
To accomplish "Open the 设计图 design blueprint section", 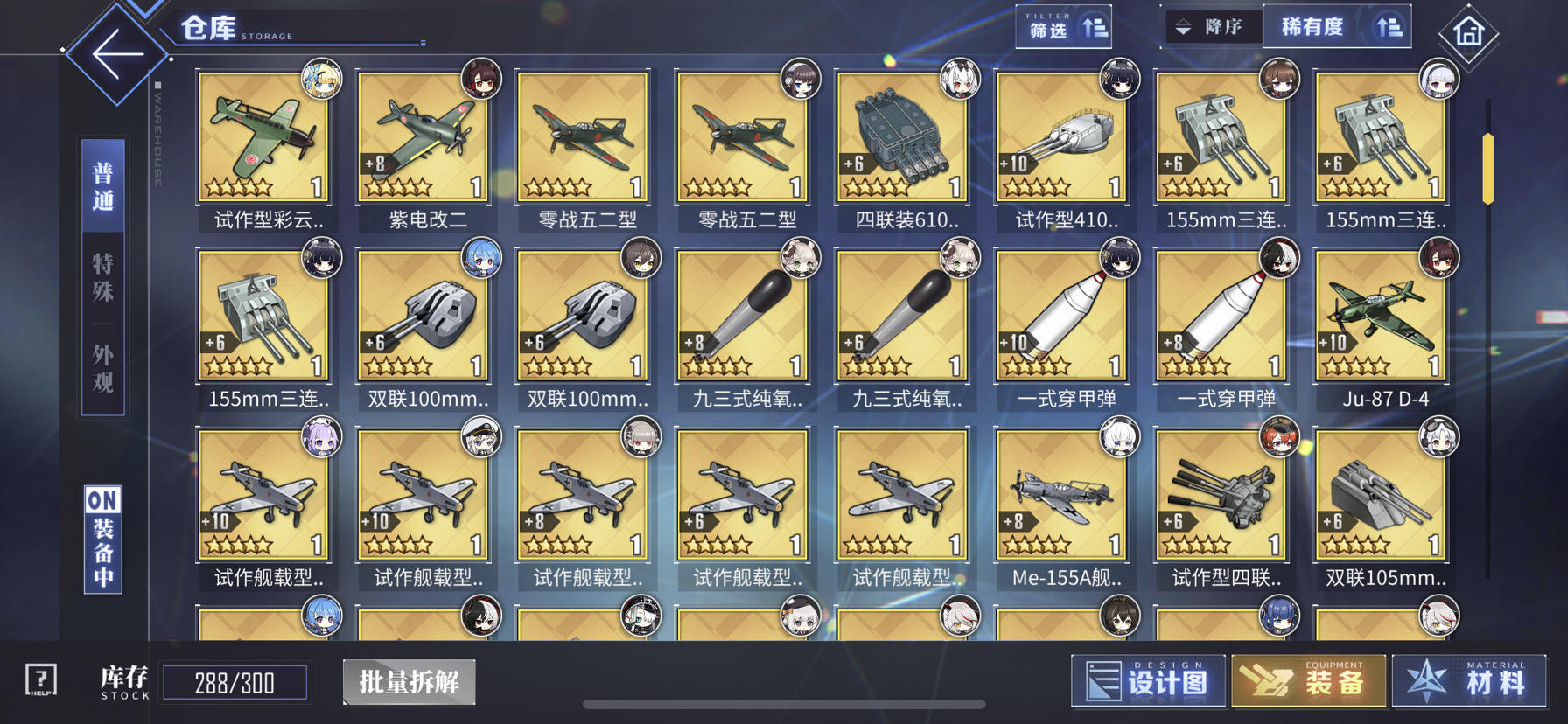I will pyautogui.click(x=1148, y=680).
